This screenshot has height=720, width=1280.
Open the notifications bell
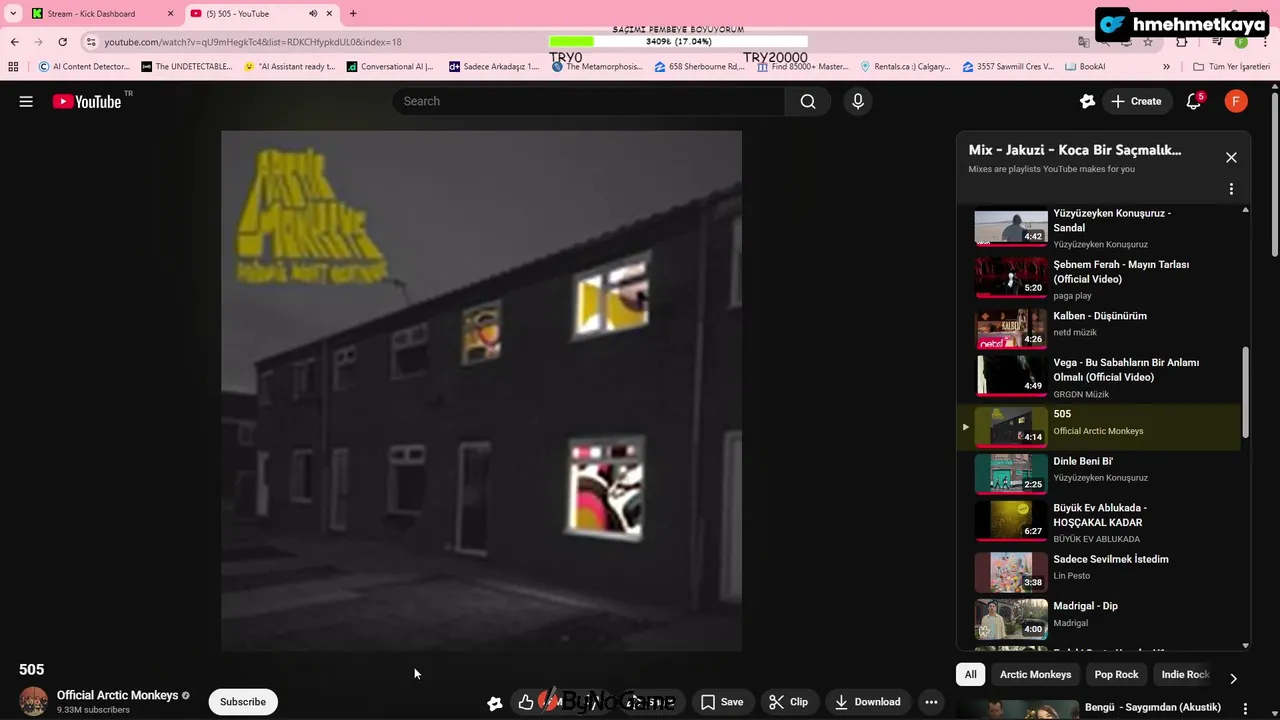tap(1193, 101)
